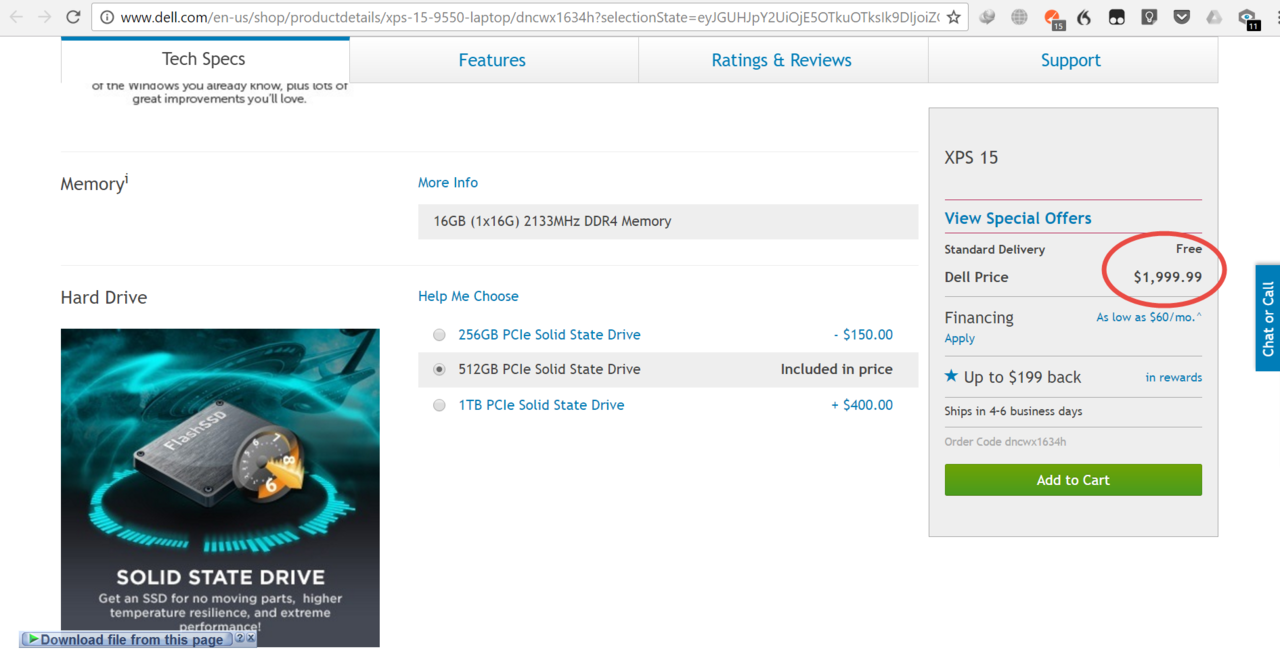1280x654 pixels.
Task: Open the As low as $60/mo. link
Action: coord(1149,317)
